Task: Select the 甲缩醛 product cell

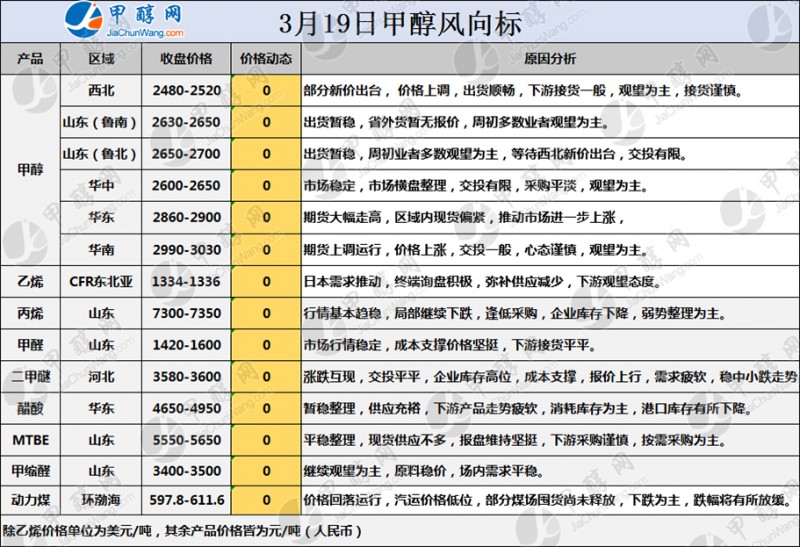Action: click(x=30, y=470)
